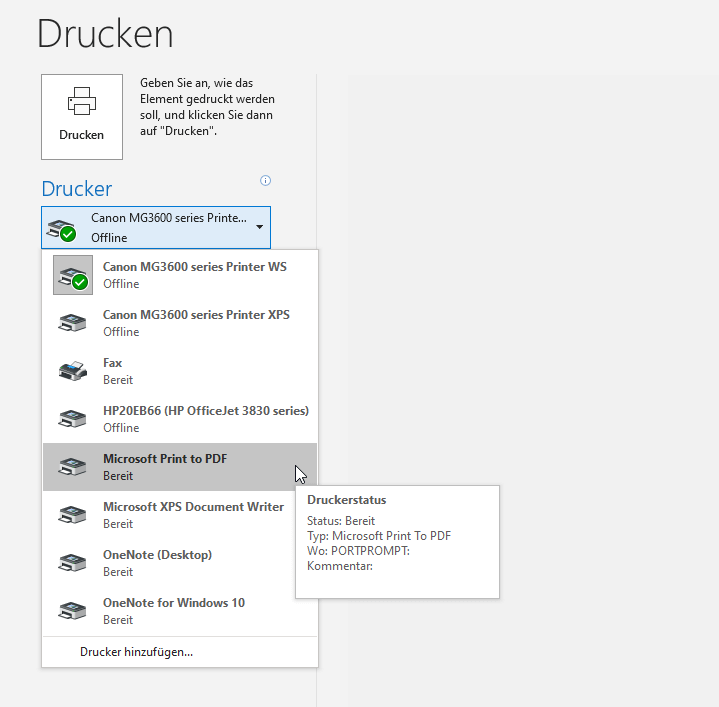Click the Offline status in printer combo box
Screen dimensions: 719x707
(109, 238)
